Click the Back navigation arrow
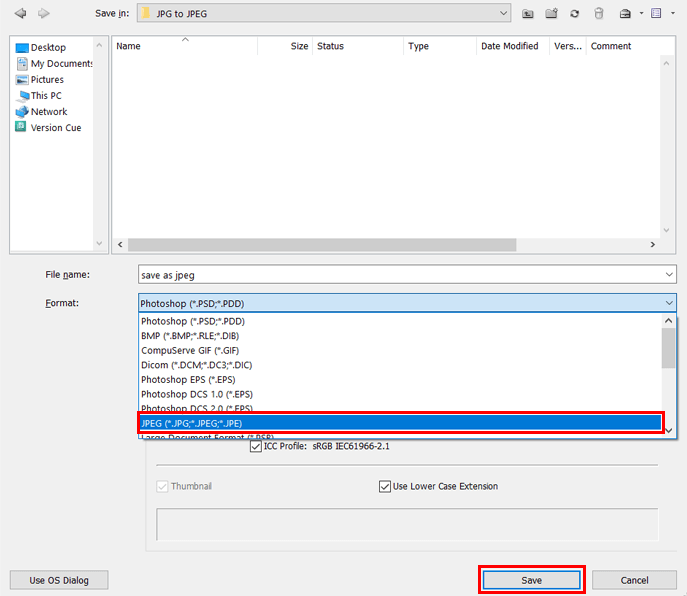The width and height of the screenshot is (687, 596). click(20, 13)
